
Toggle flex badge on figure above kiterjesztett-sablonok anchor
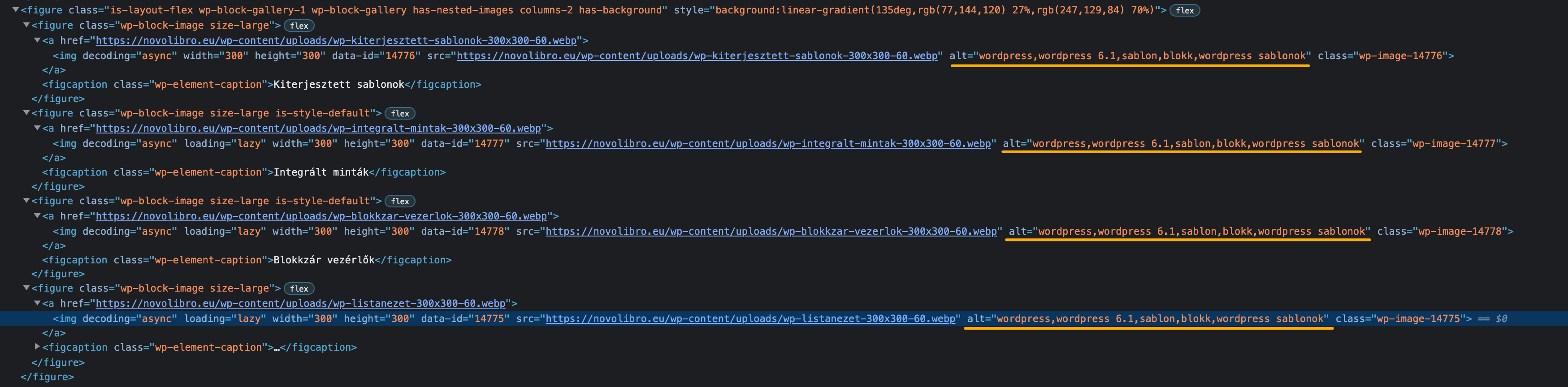[299, 26]
